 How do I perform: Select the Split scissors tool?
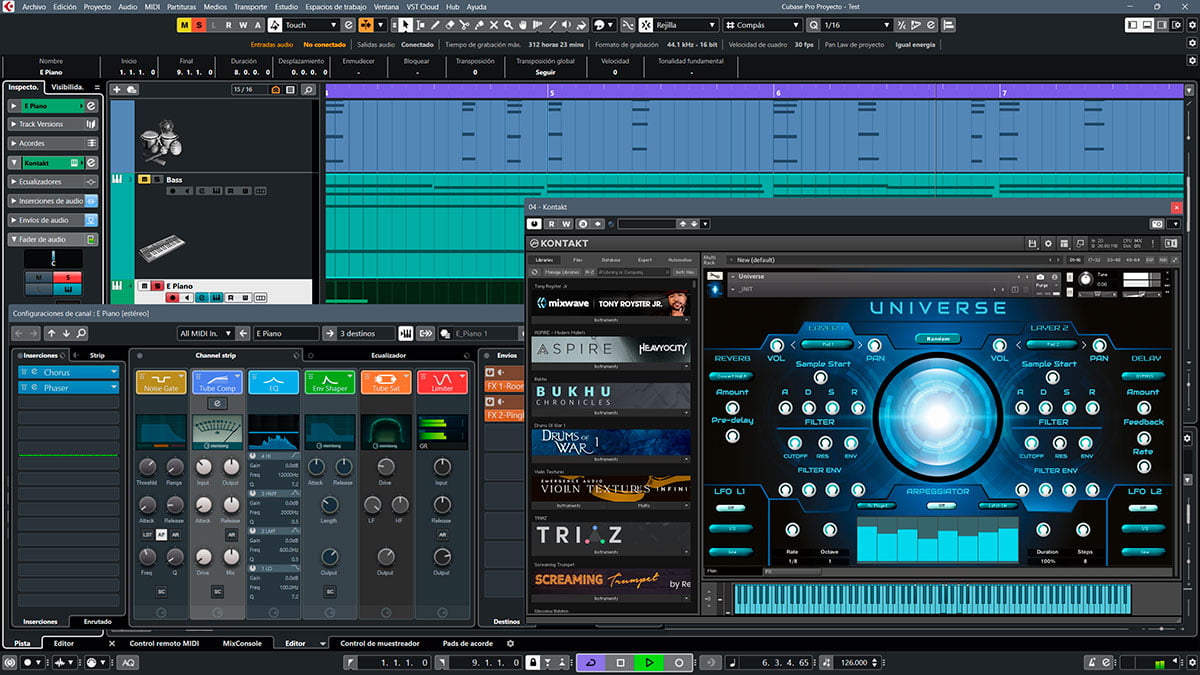(x=465, y=25)
